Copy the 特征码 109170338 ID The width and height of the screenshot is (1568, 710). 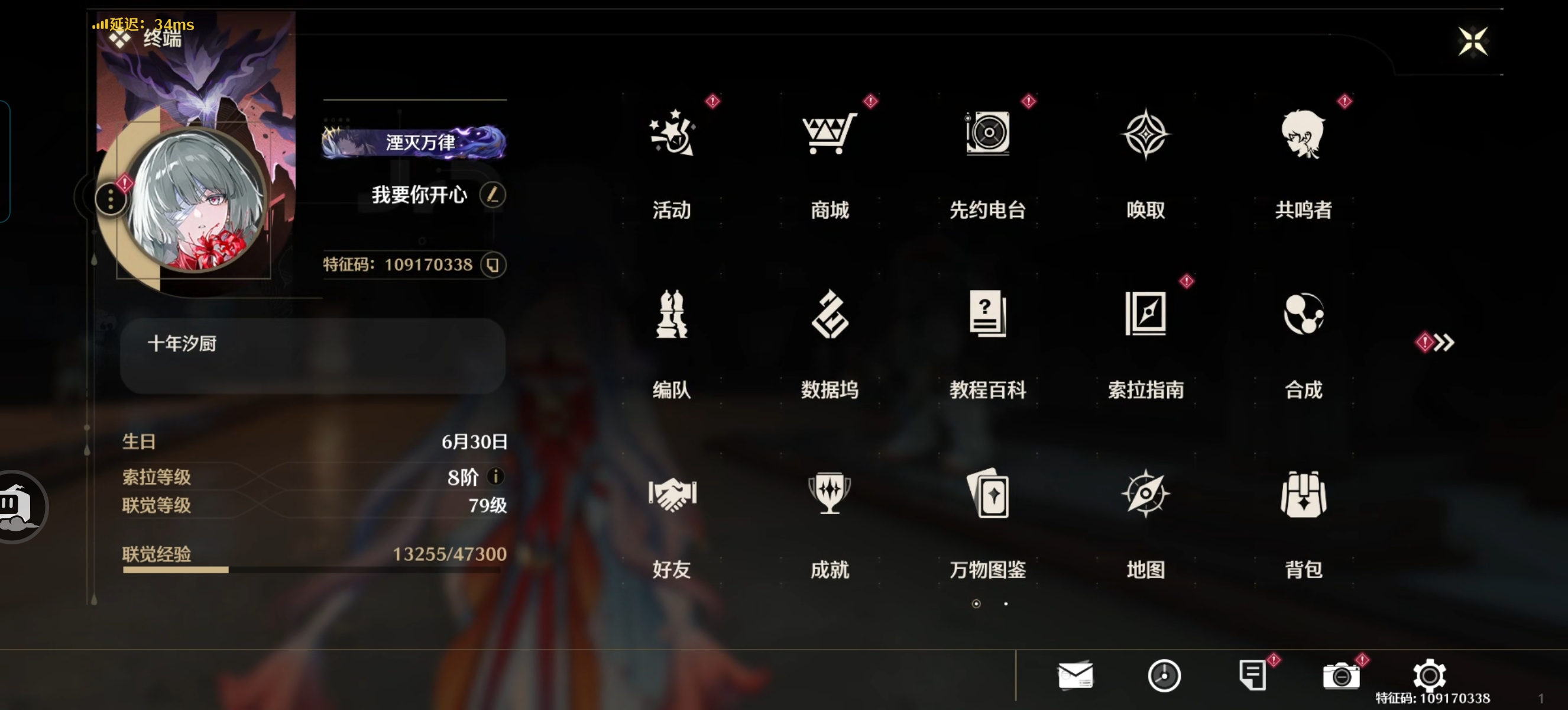coord(493,265)
